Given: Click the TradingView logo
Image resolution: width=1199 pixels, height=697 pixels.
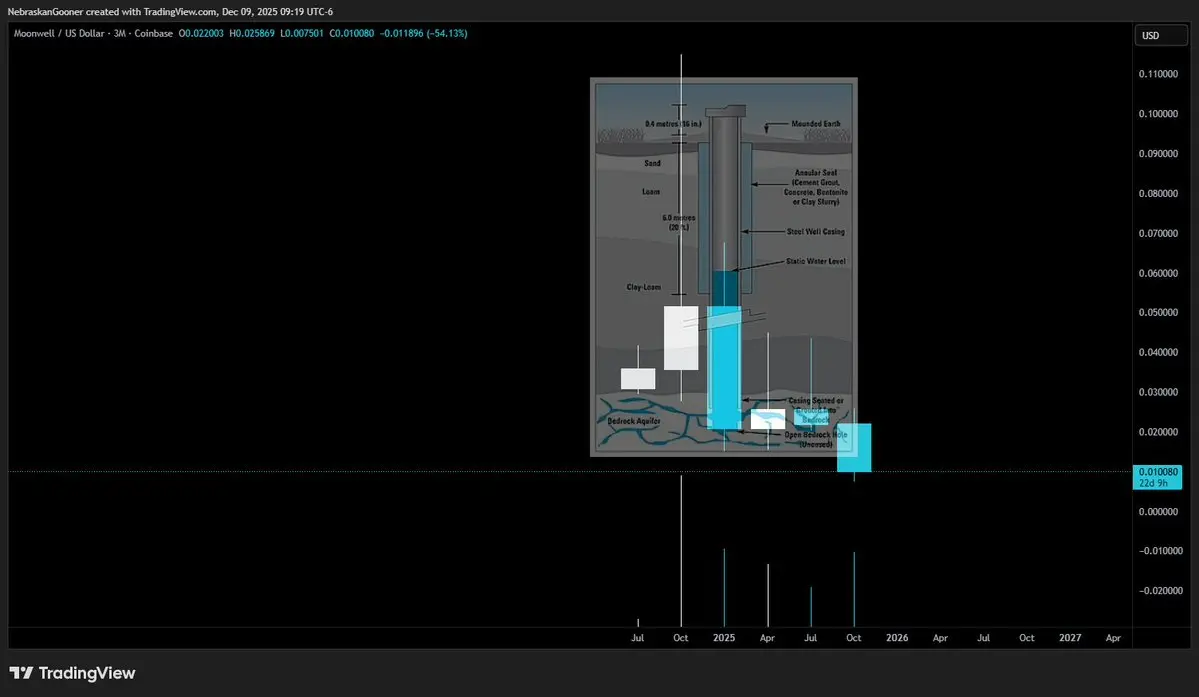Looking at the screenshot, I should coord(73,673).
